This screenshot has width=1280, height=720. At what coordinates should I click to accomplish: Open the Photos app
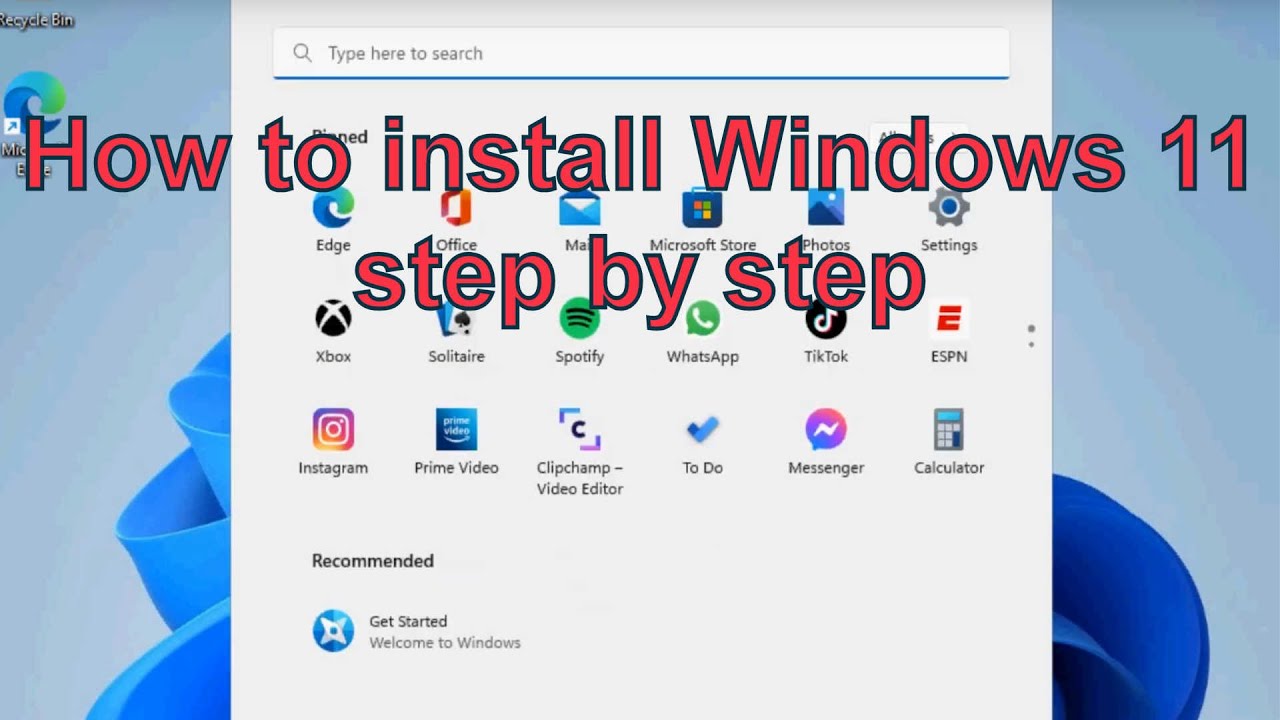[826, 220]
